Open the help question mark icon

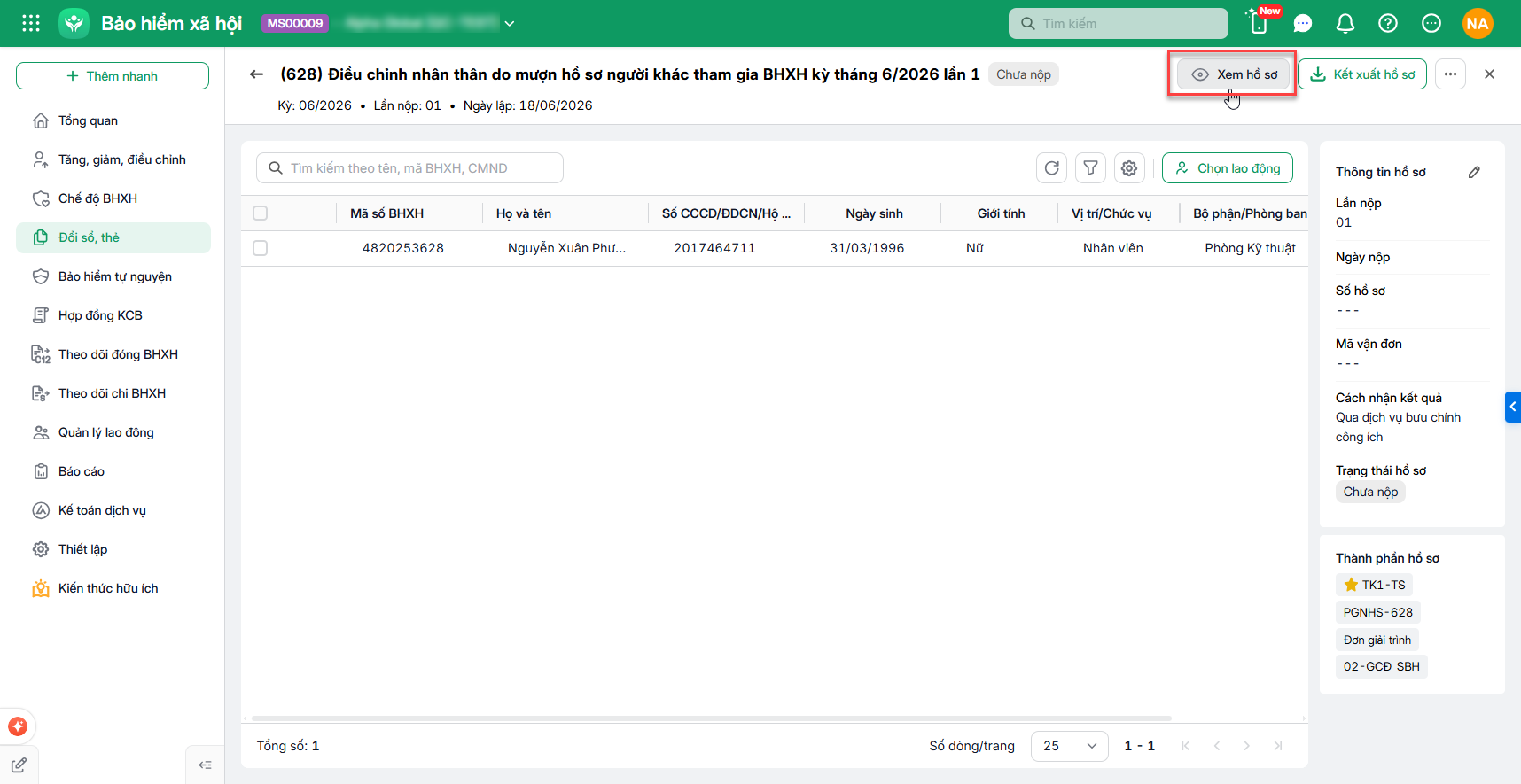1388,24
